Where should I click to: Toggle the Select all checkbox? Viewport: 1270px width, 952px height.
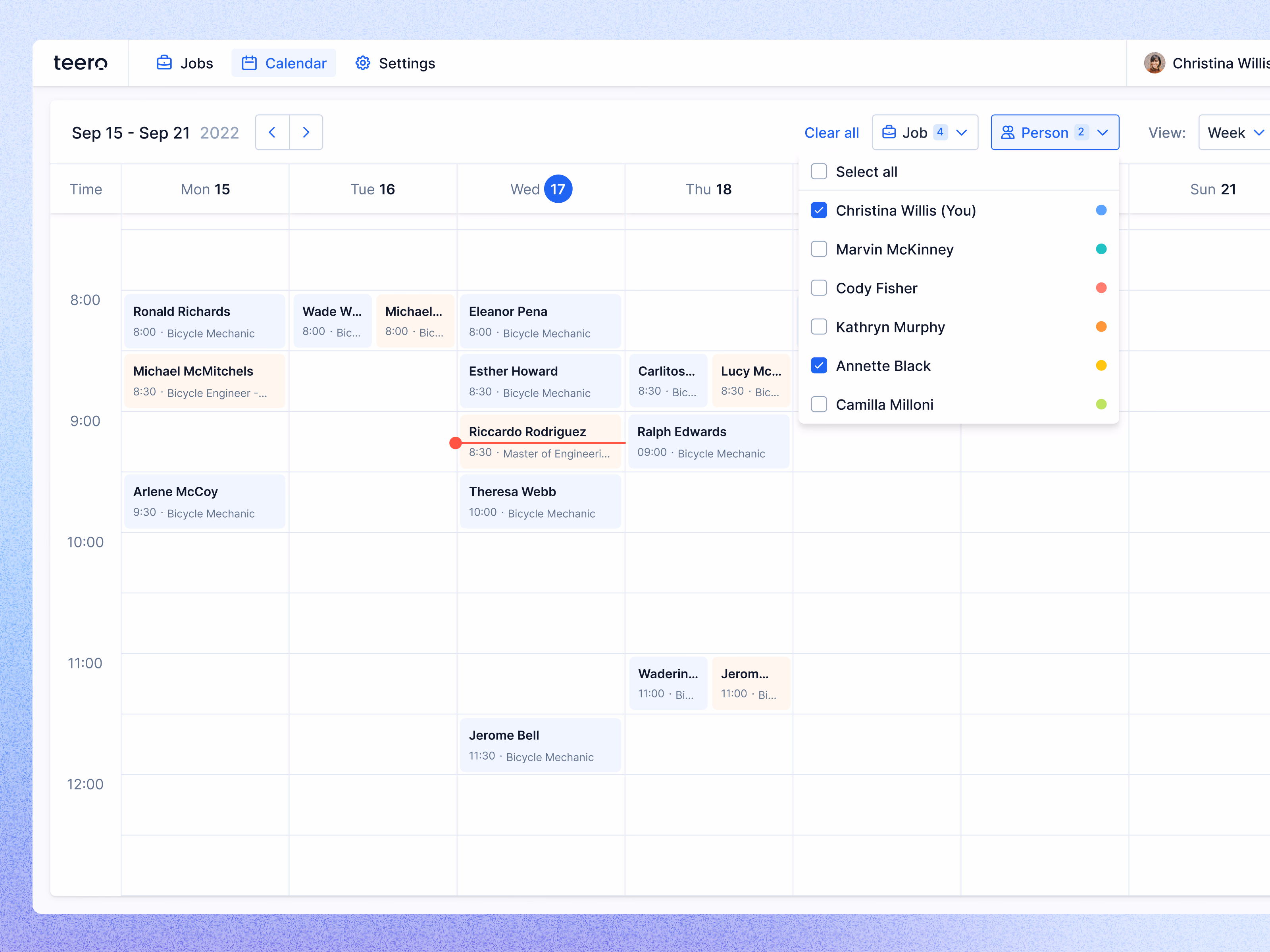point(819,172)
